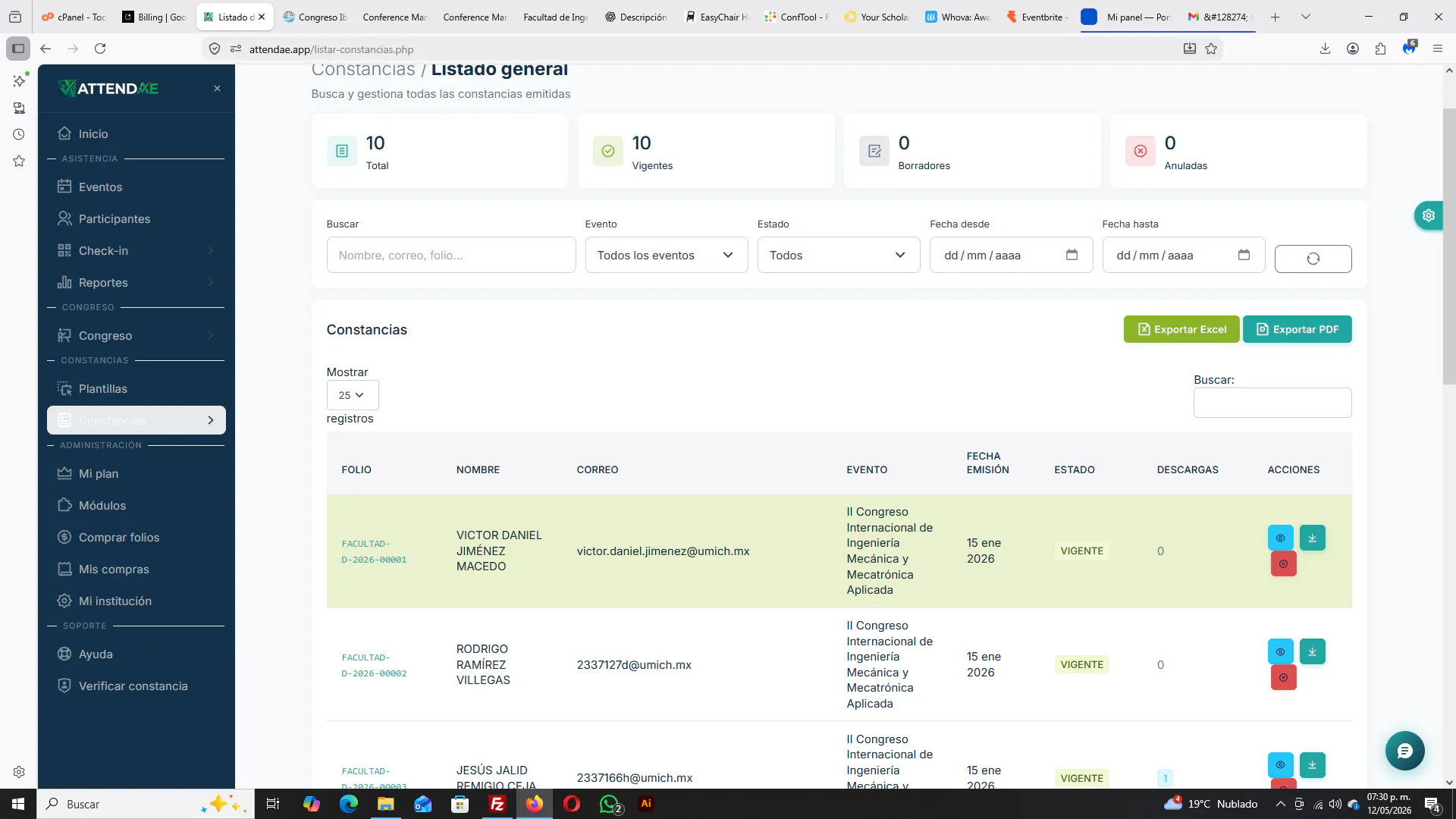Screen dimensions: 1456x819
Task: Download constancia for Victor Daniel Jiménez
Action: point(1312,538)
